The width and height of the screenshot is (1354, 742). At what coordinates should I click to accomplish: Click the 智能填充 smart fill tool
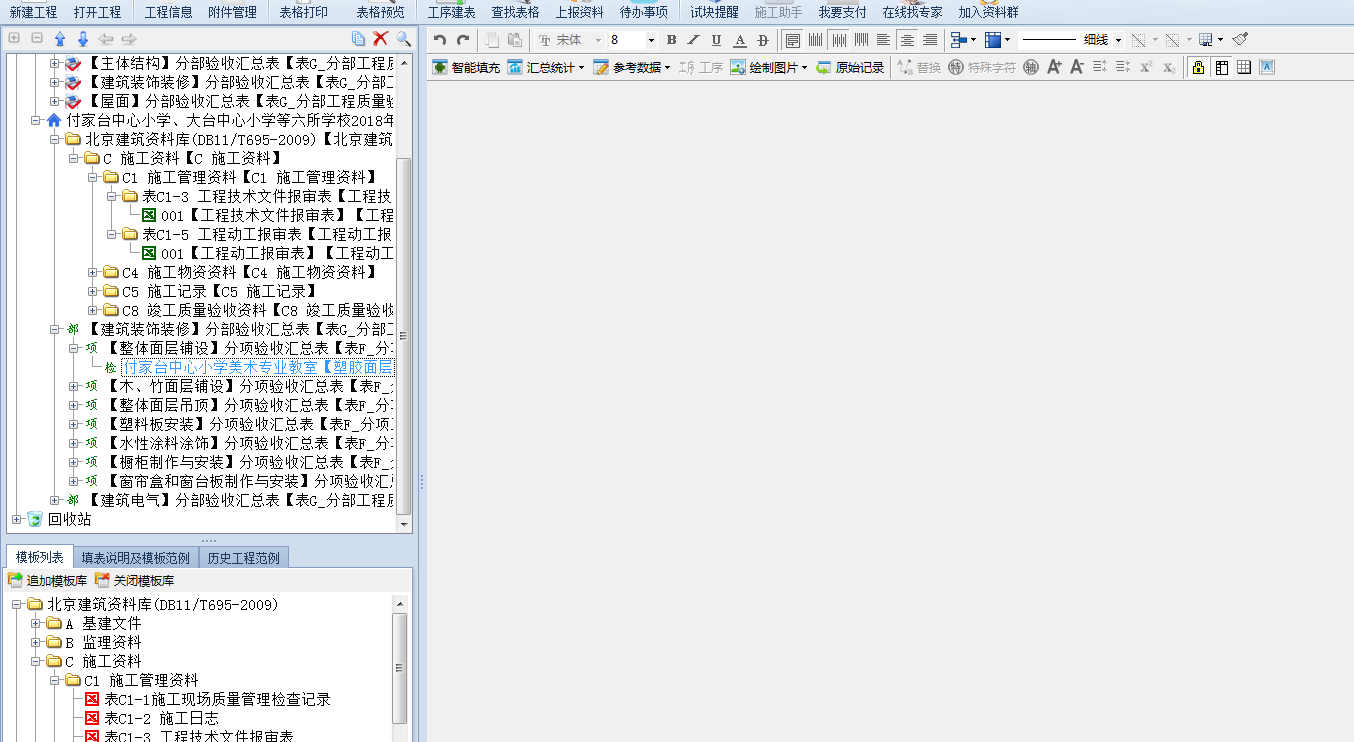466,67
